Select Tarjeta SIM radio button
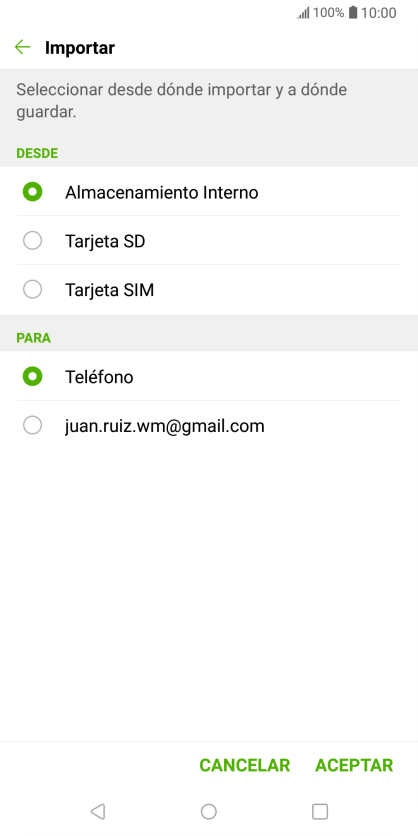The width and height of the screenshot is (418, 836). click(x=33, y=290)
